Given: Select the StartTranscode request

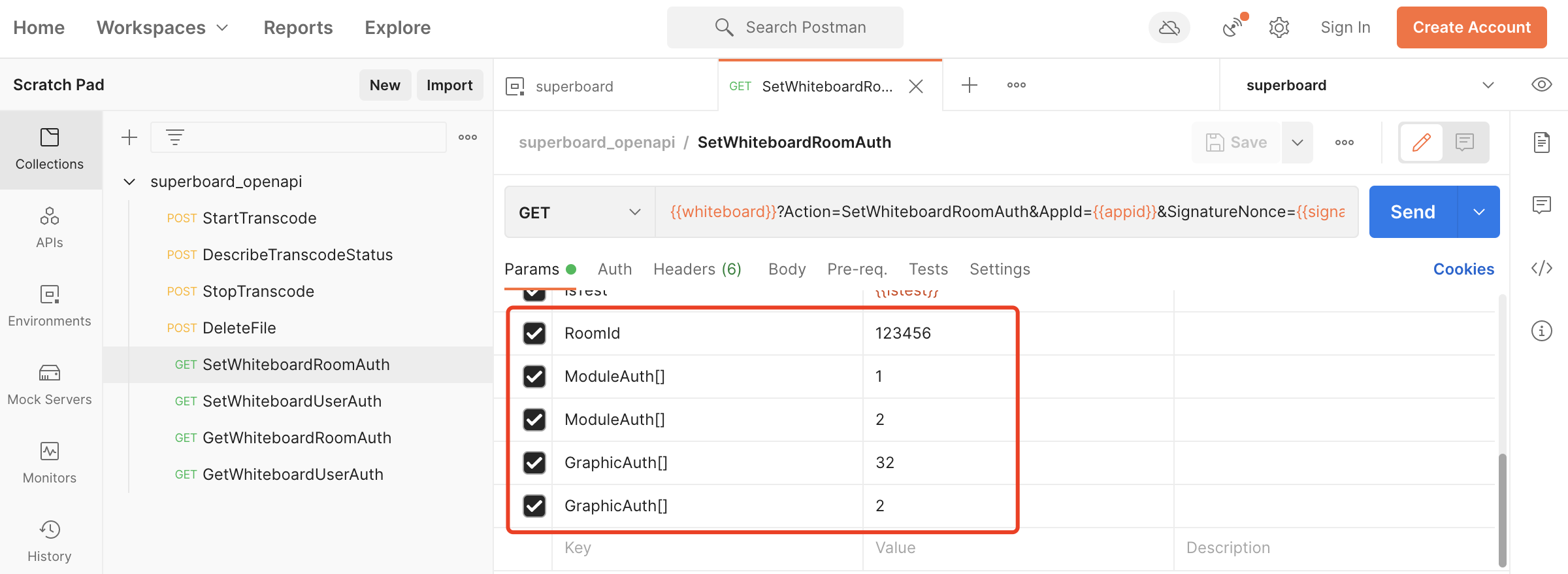Looking at the screenshot, I should click(297, 218).
